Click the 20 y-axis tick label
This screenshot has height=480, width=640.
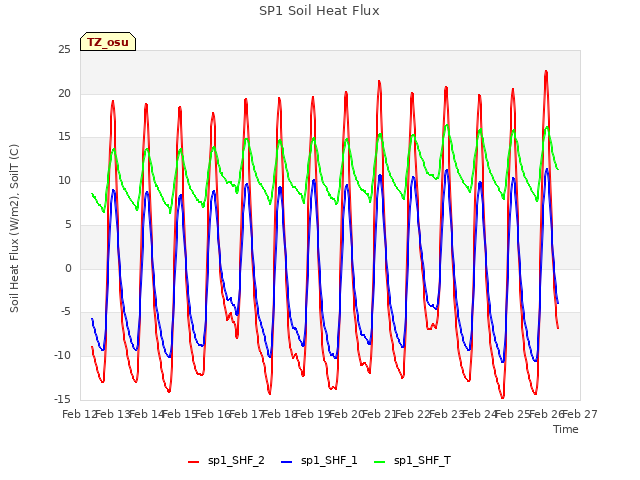(64, 93)
